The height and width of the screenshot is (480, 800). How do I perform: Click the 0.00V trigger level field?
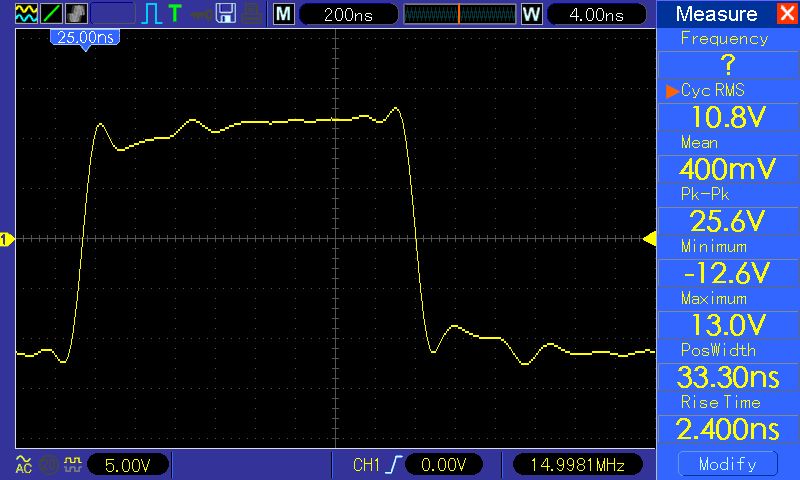443,465
